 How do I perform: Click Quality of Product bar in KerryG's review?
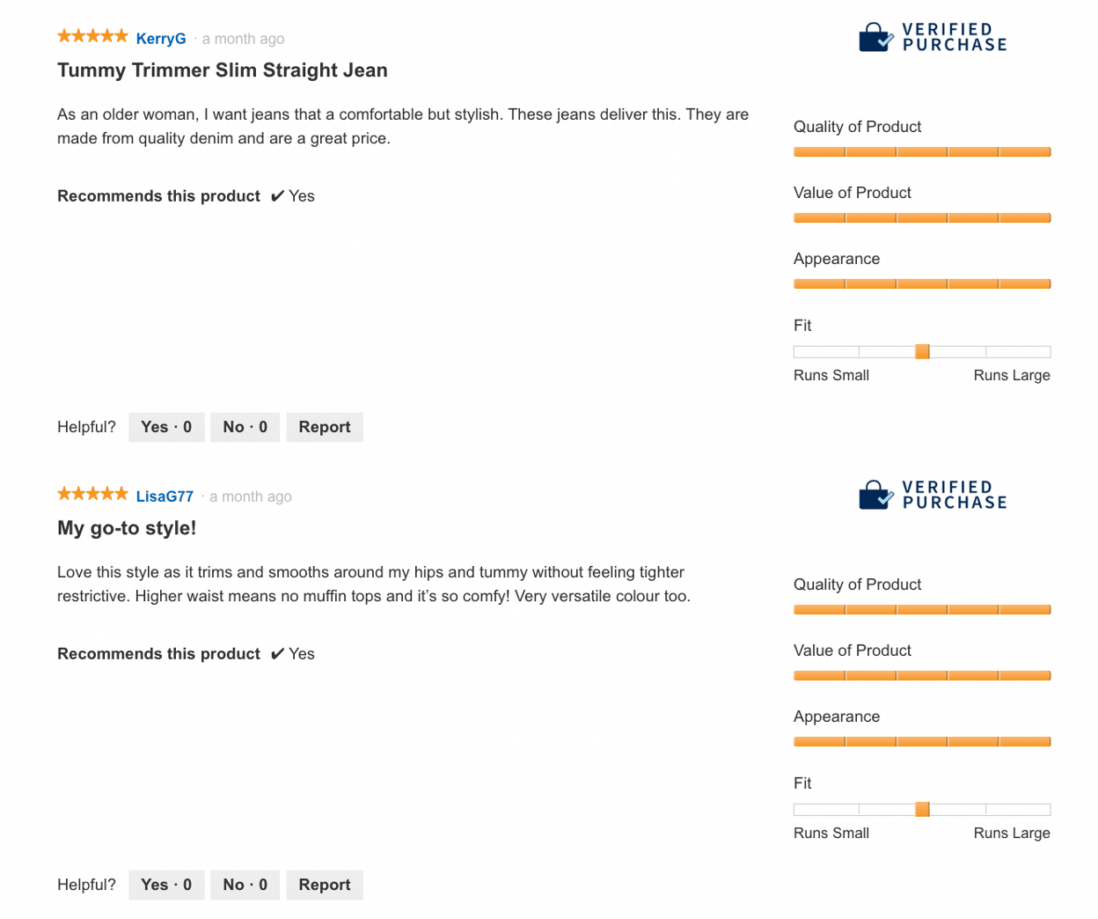point(921,152)
